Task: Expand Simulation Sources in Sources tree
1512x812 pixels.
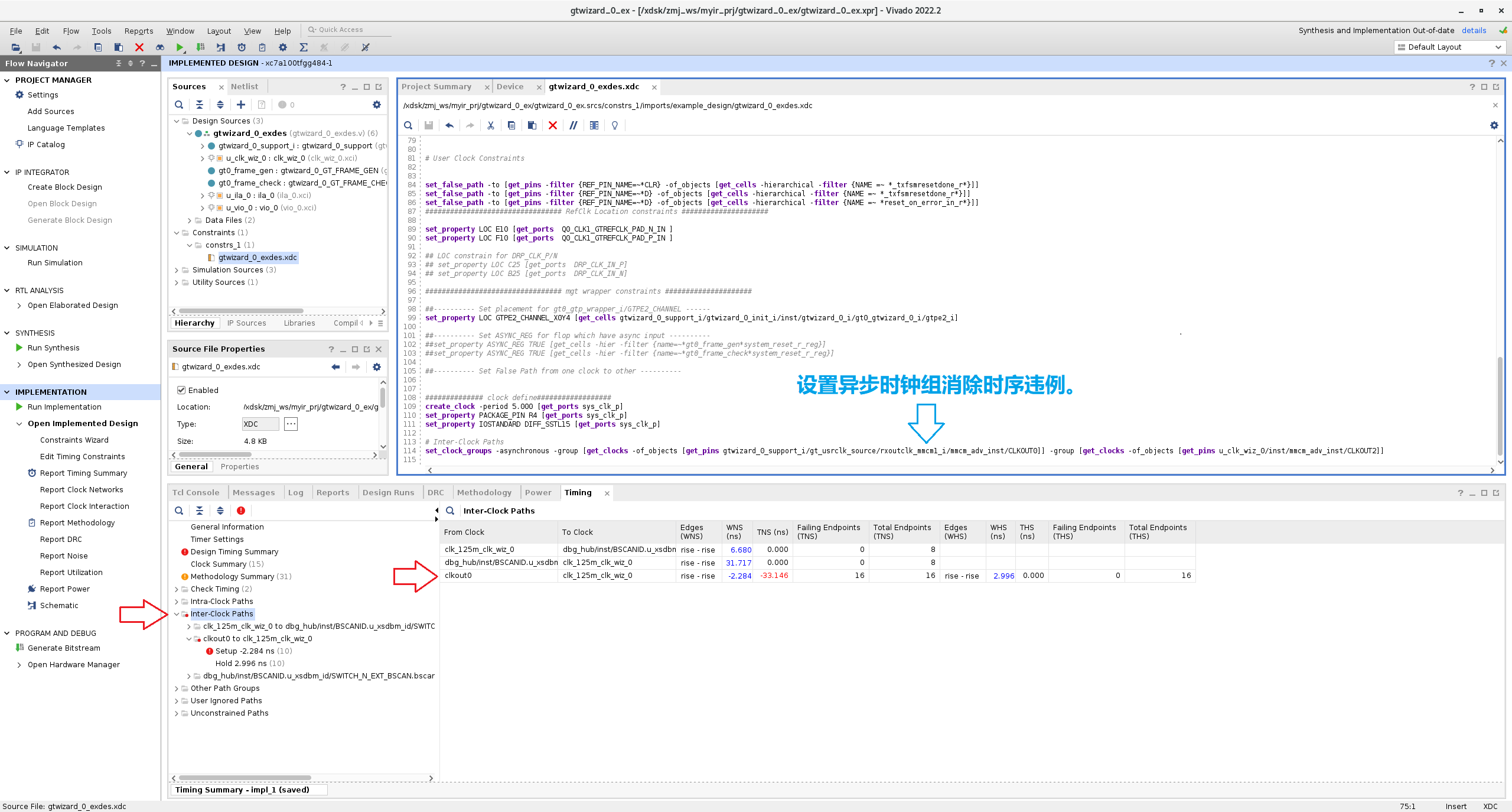Action: (177, 270)
